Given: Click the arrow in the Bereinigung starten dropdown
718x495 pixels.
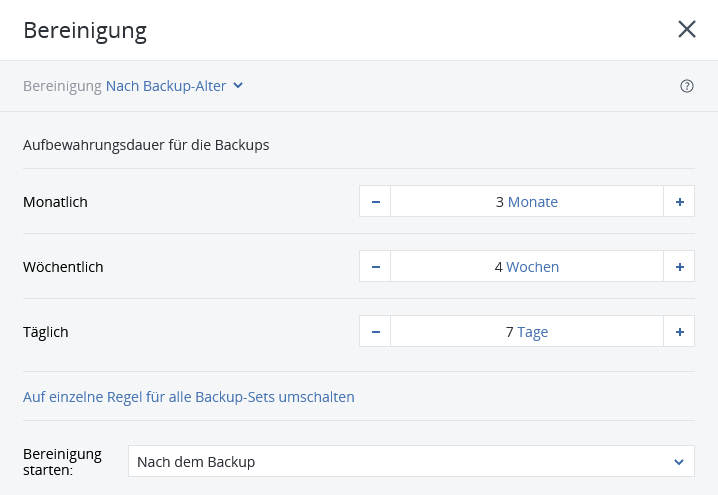Looking at the screenshot, I should (679, 462).
